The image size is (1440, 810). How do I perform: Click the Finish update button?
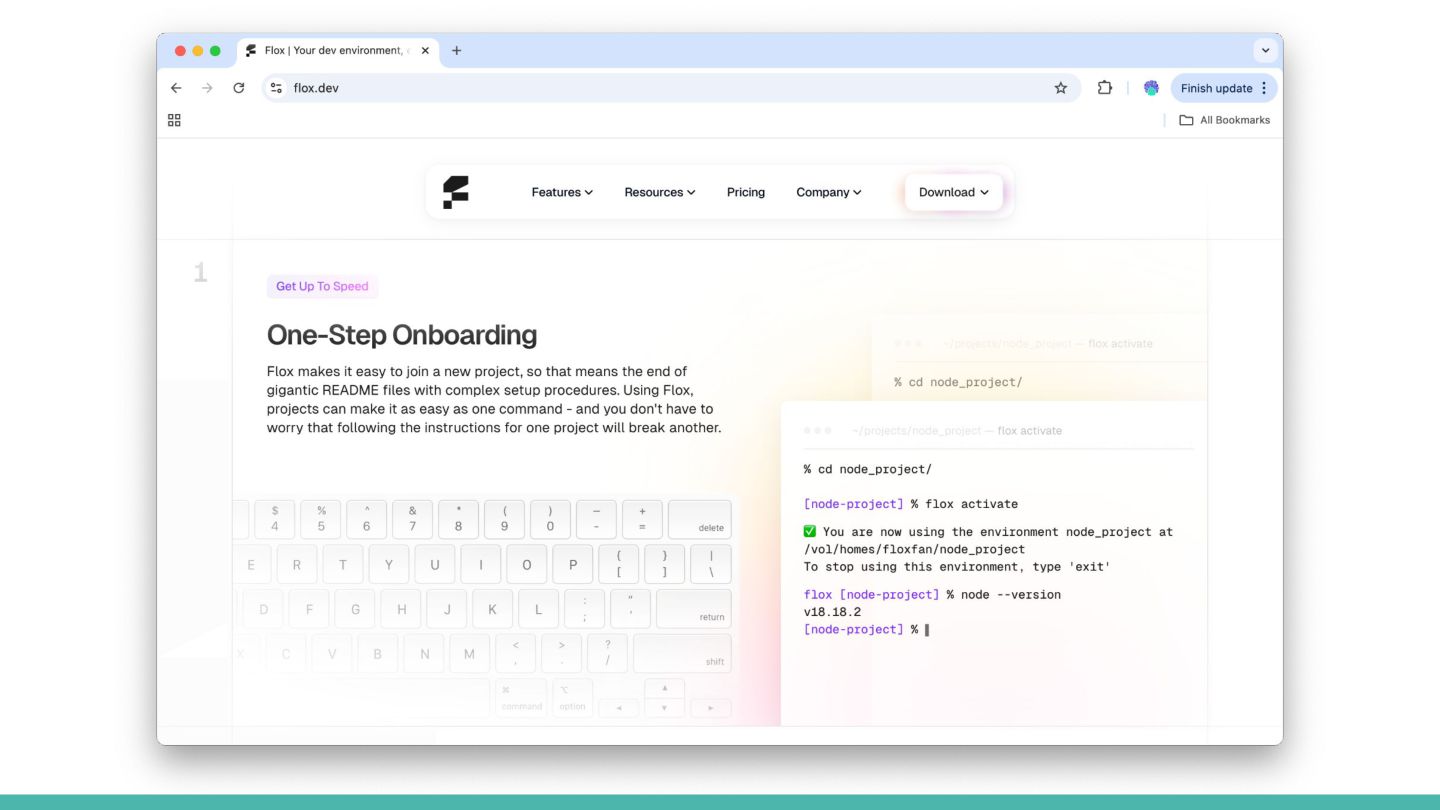coord(1224,88)
